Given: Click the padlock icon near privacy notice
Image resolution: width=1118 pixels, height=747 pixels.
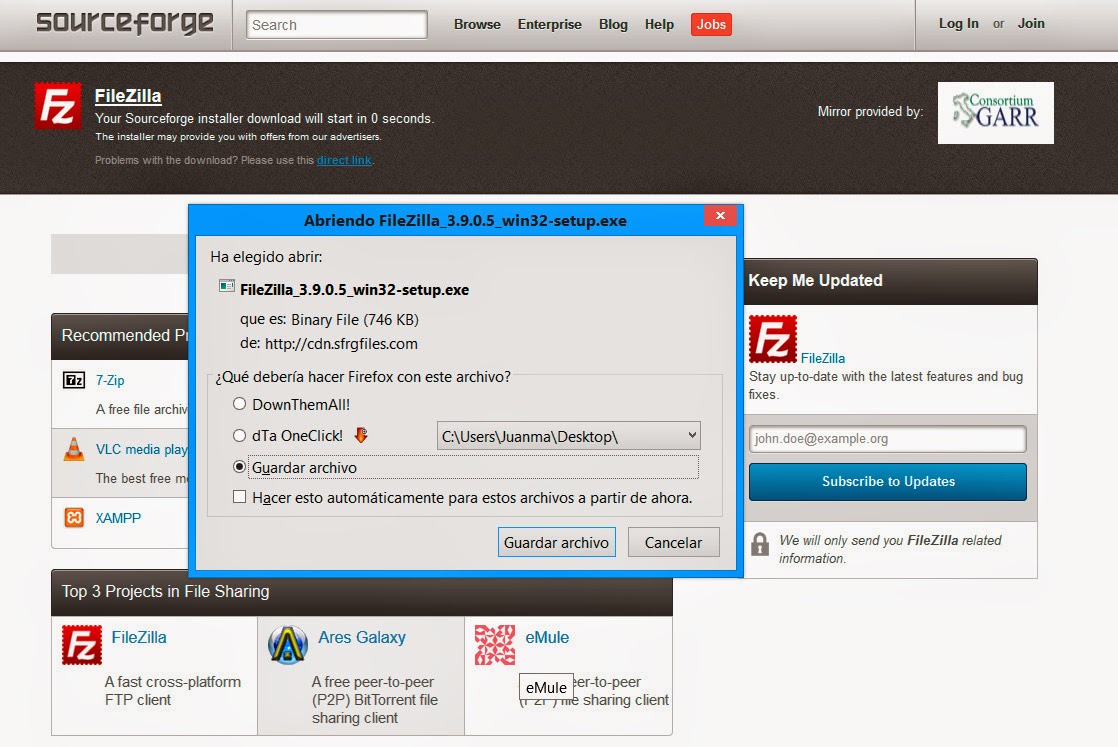Looking at the screenshot, I should (760, 545).
